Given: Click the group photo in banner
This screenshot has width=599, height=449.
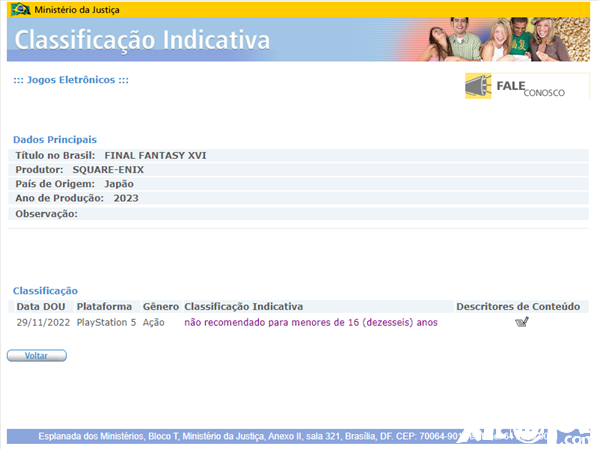Looking at the screenshot, I should [x=503, y=39].
